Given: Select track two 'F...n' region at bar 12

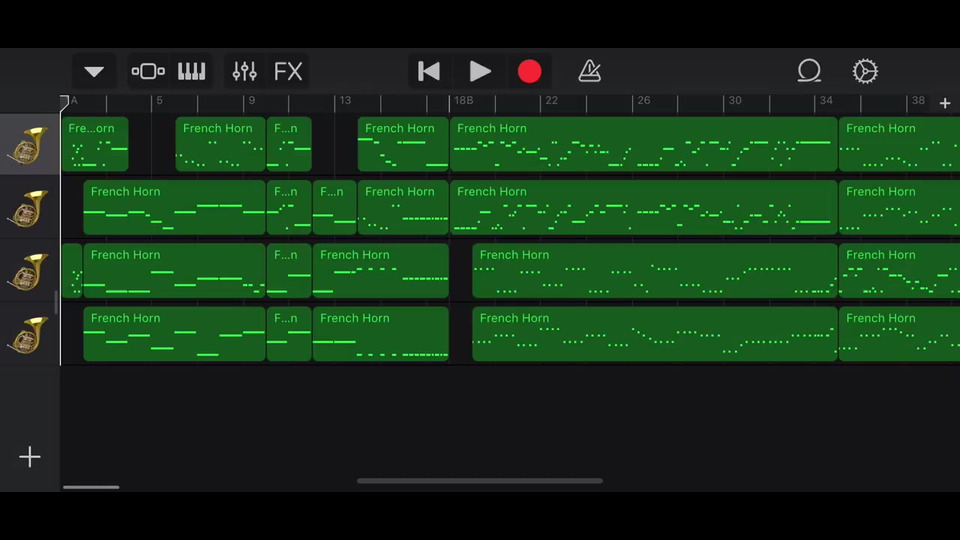Looking at the screenshot, I should [x=334, y=208].
